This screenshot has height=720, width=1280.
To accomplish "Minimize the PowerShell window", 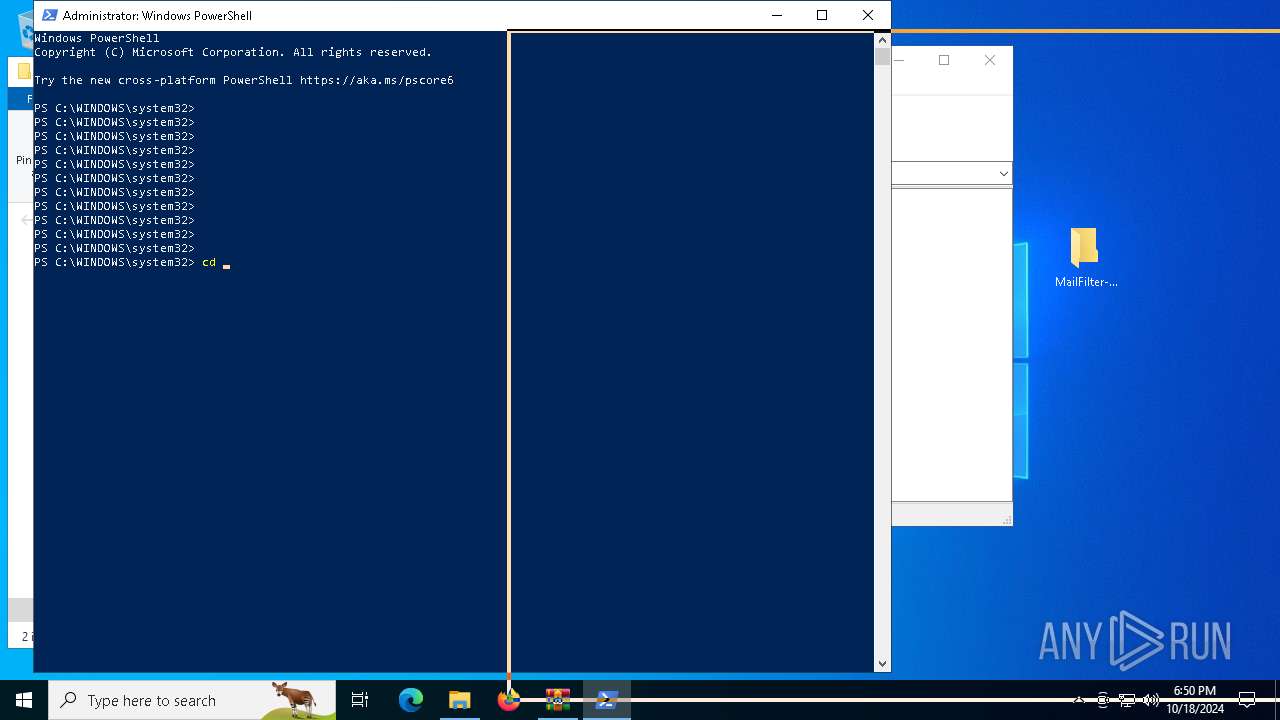I will [x=777, y=15].
